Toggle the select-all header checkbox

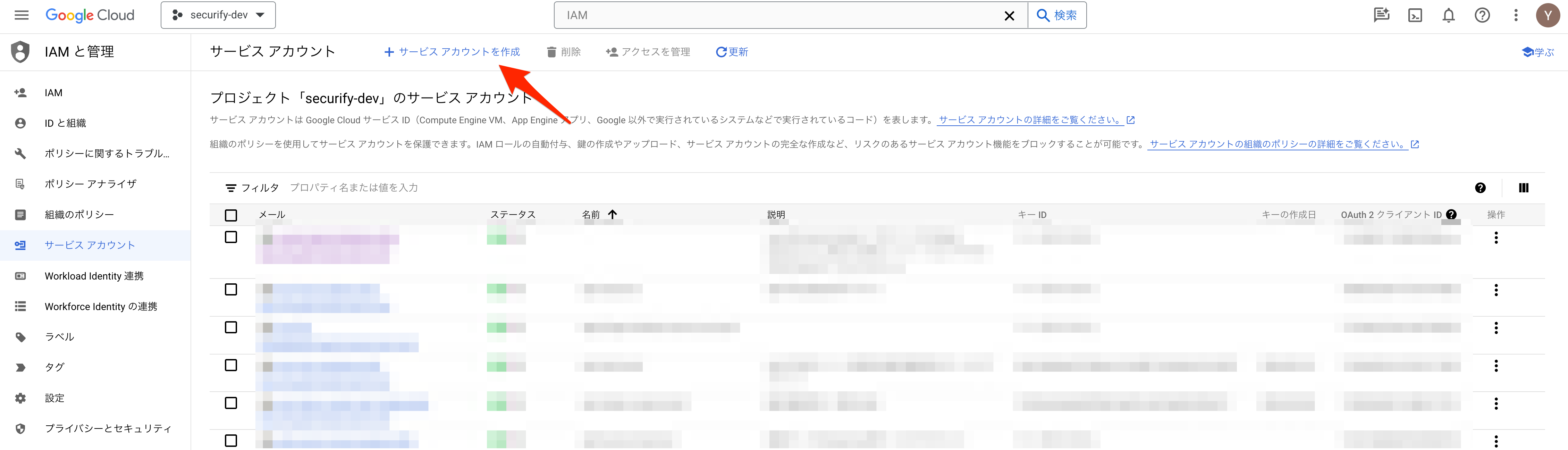(x=231, y=215)
